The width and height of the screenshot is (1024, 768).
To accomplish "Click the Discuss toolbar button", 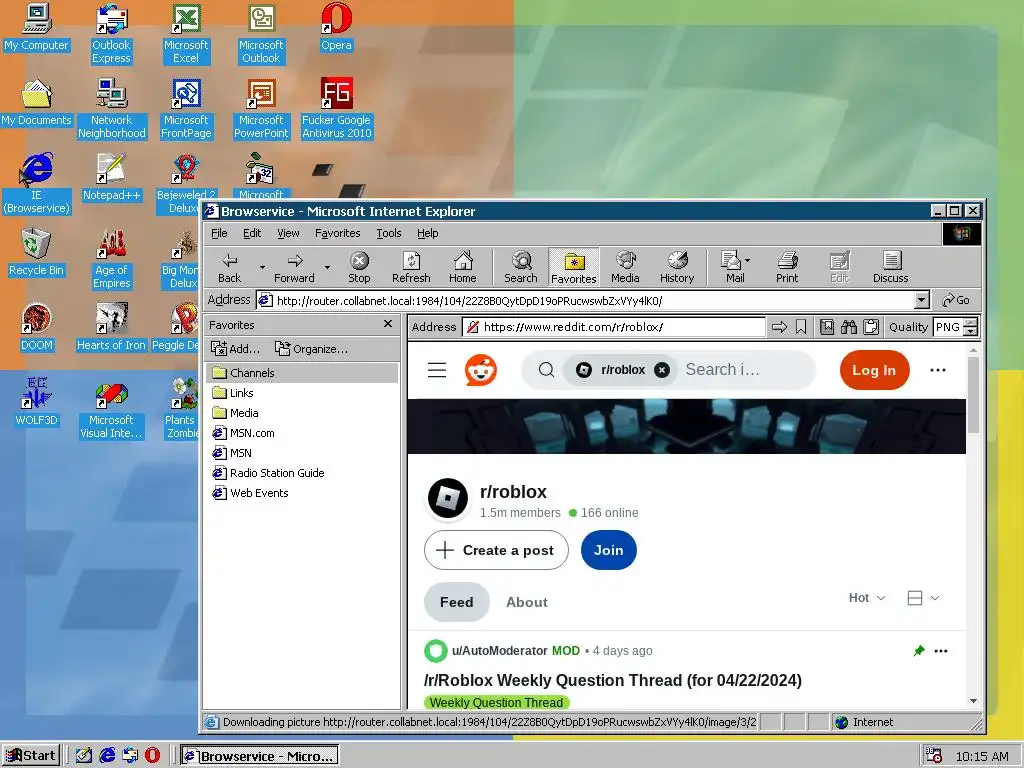I will (890, 267).
